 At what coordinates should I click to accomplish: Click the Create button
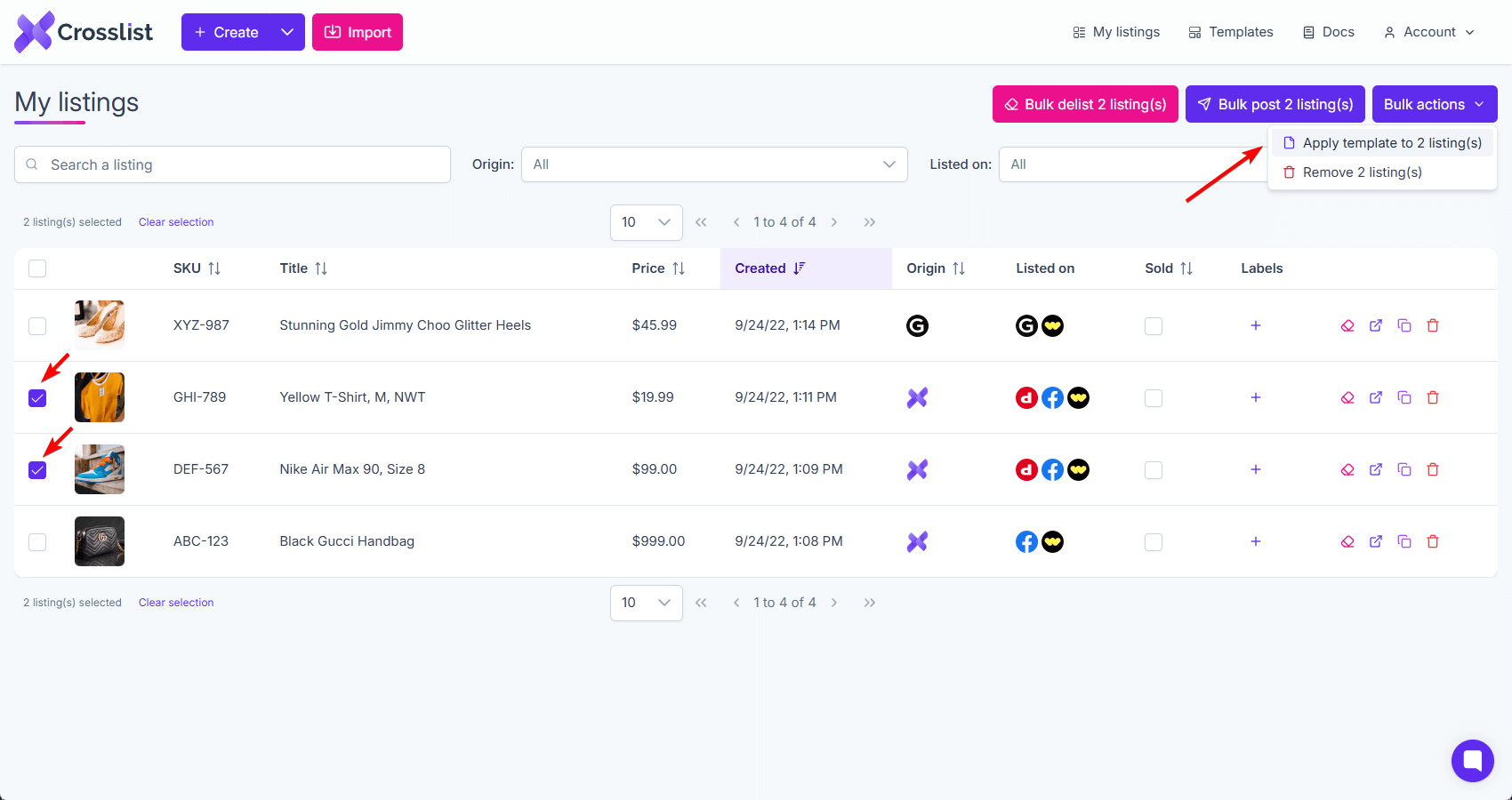coord(226,32)
